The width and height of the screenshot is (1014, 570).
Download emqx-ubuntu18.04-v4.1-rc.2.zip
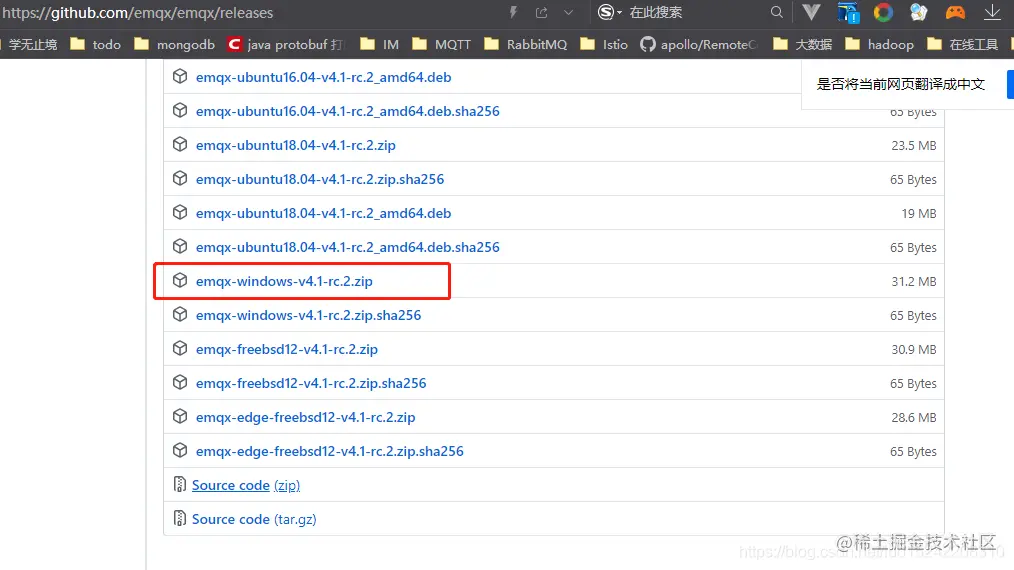(x=296, y=145)
